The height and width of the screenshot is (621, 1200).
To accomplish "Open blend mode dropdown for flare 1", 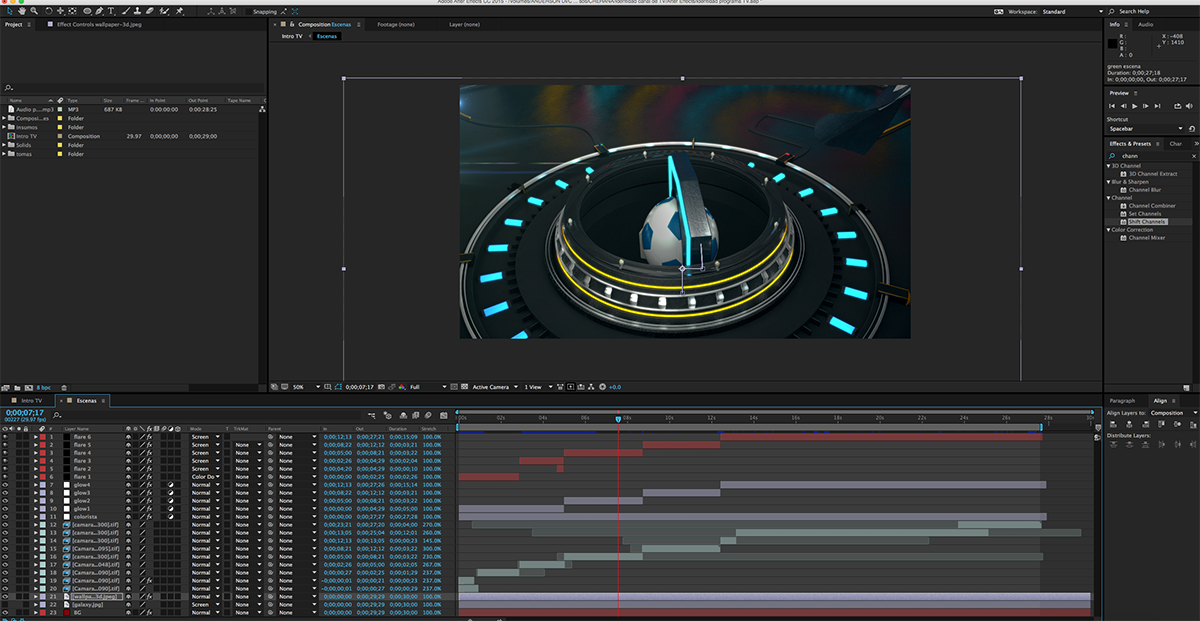I will 206,477.
